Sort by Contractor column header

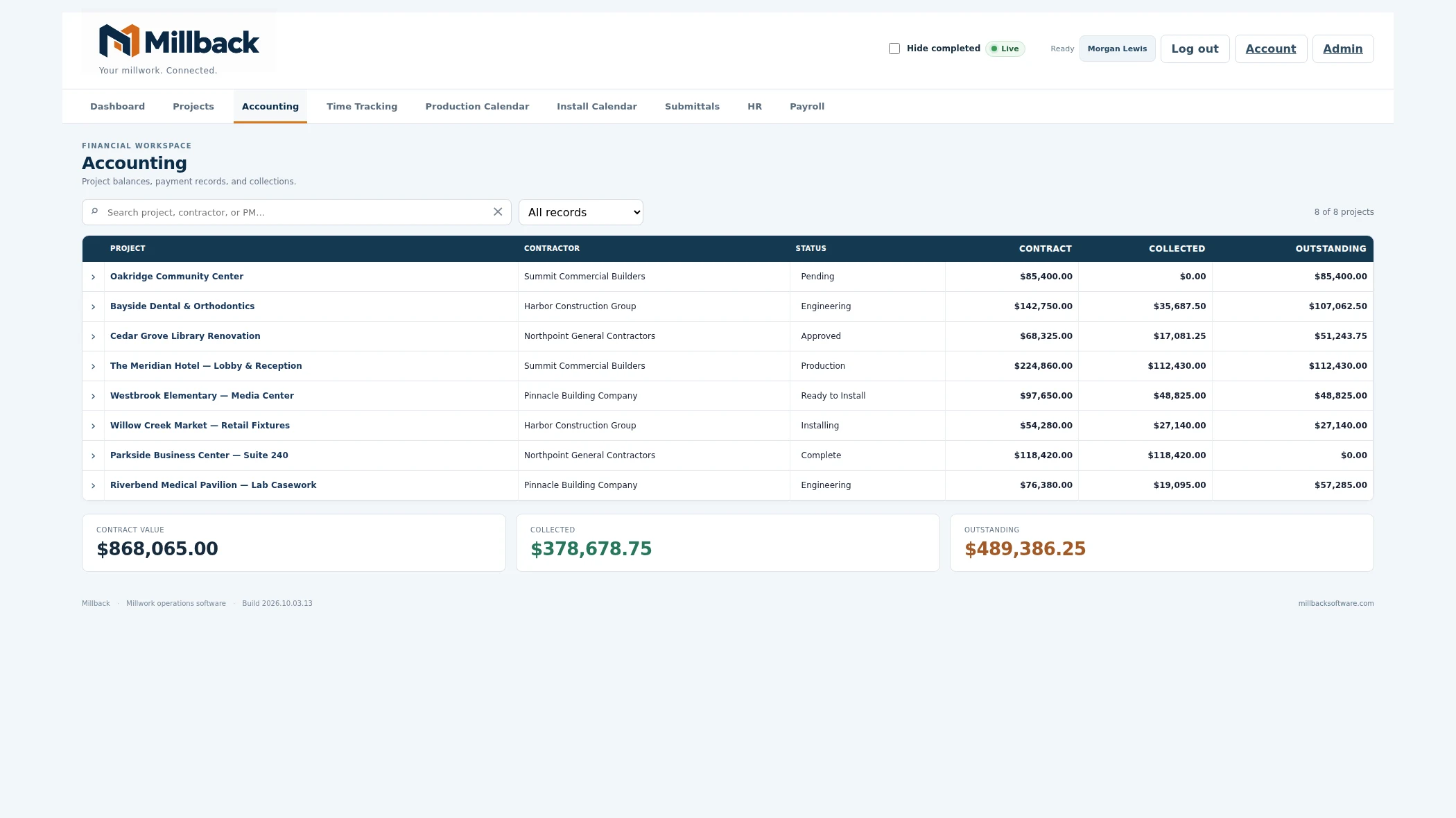point(552,248)
